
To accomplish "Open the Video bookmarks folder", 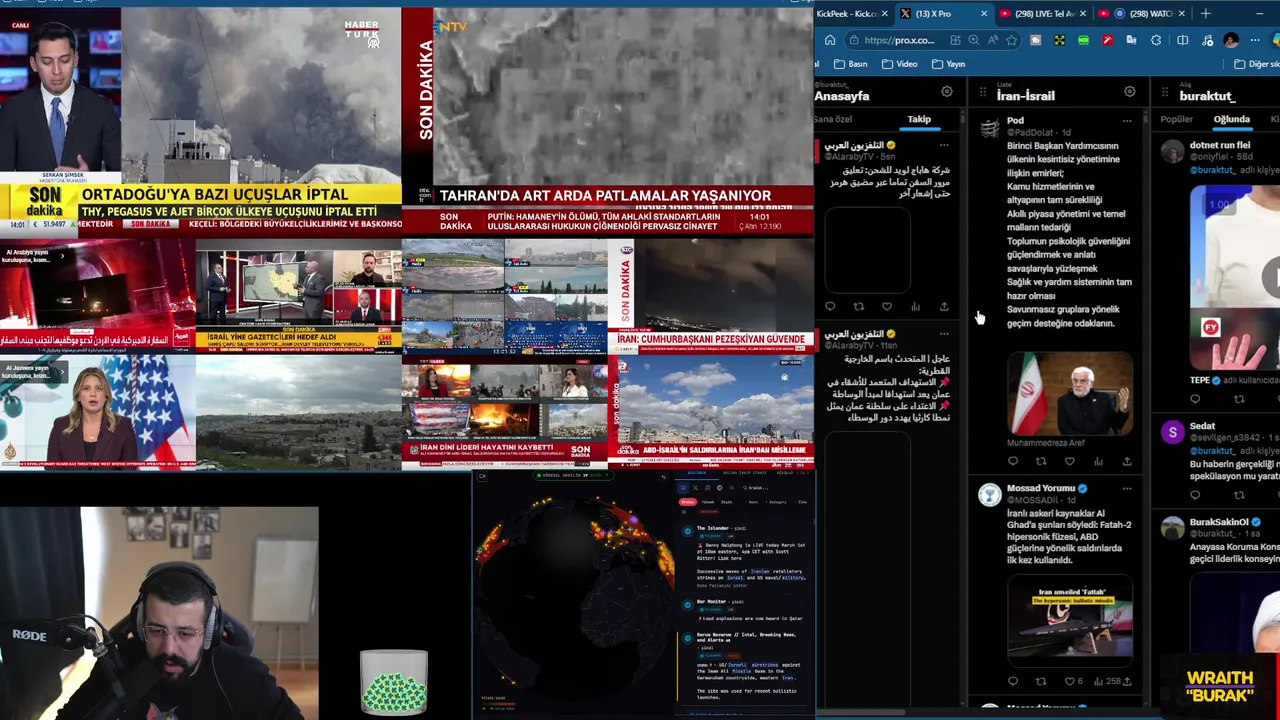I will tap(899, 64).
